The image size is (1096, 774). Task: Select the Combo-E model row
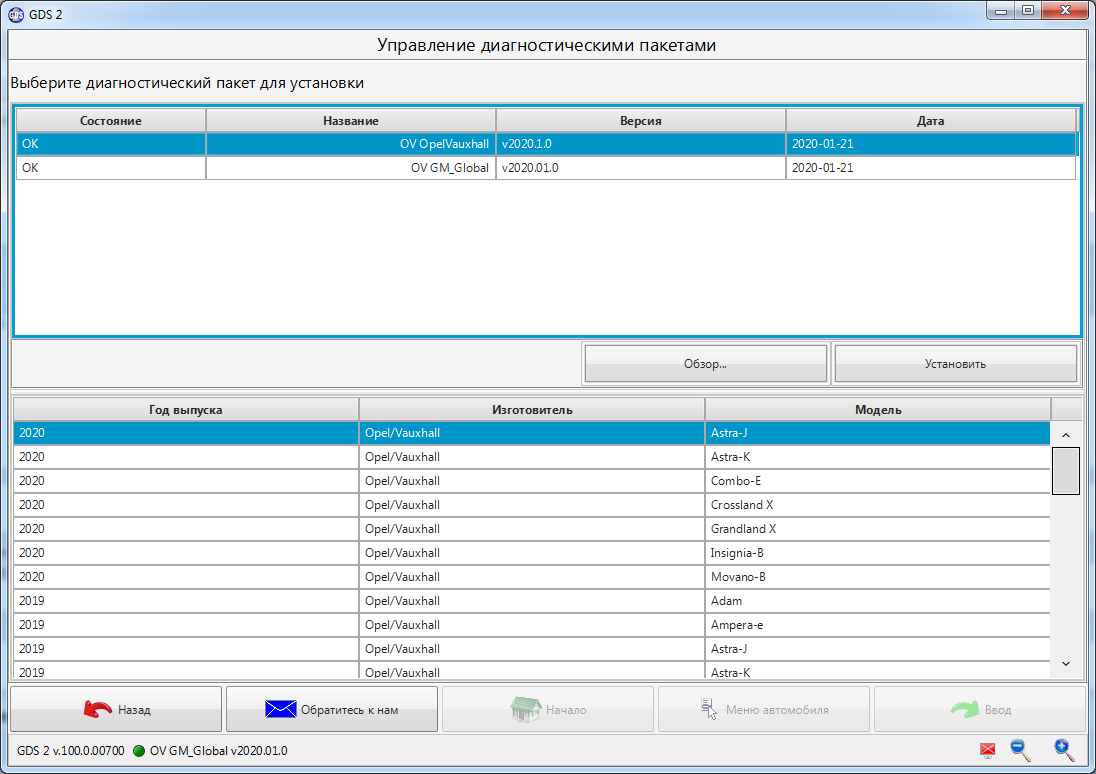coord(532,481)
